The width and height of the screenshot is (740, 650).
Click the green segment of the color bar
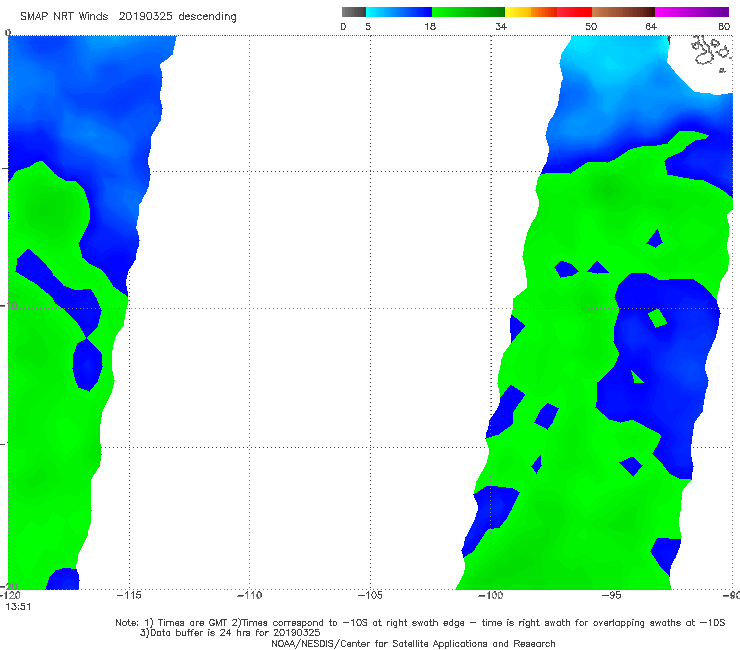coord(468,12)
